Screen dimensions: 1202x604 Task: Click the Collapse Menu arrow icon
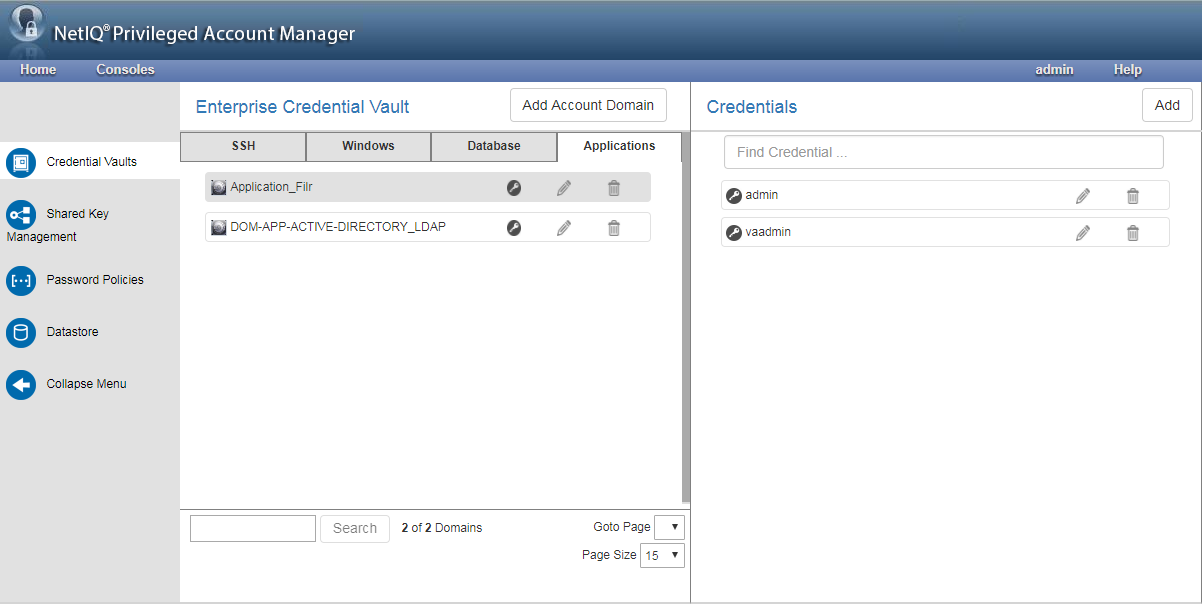[21, 384]
